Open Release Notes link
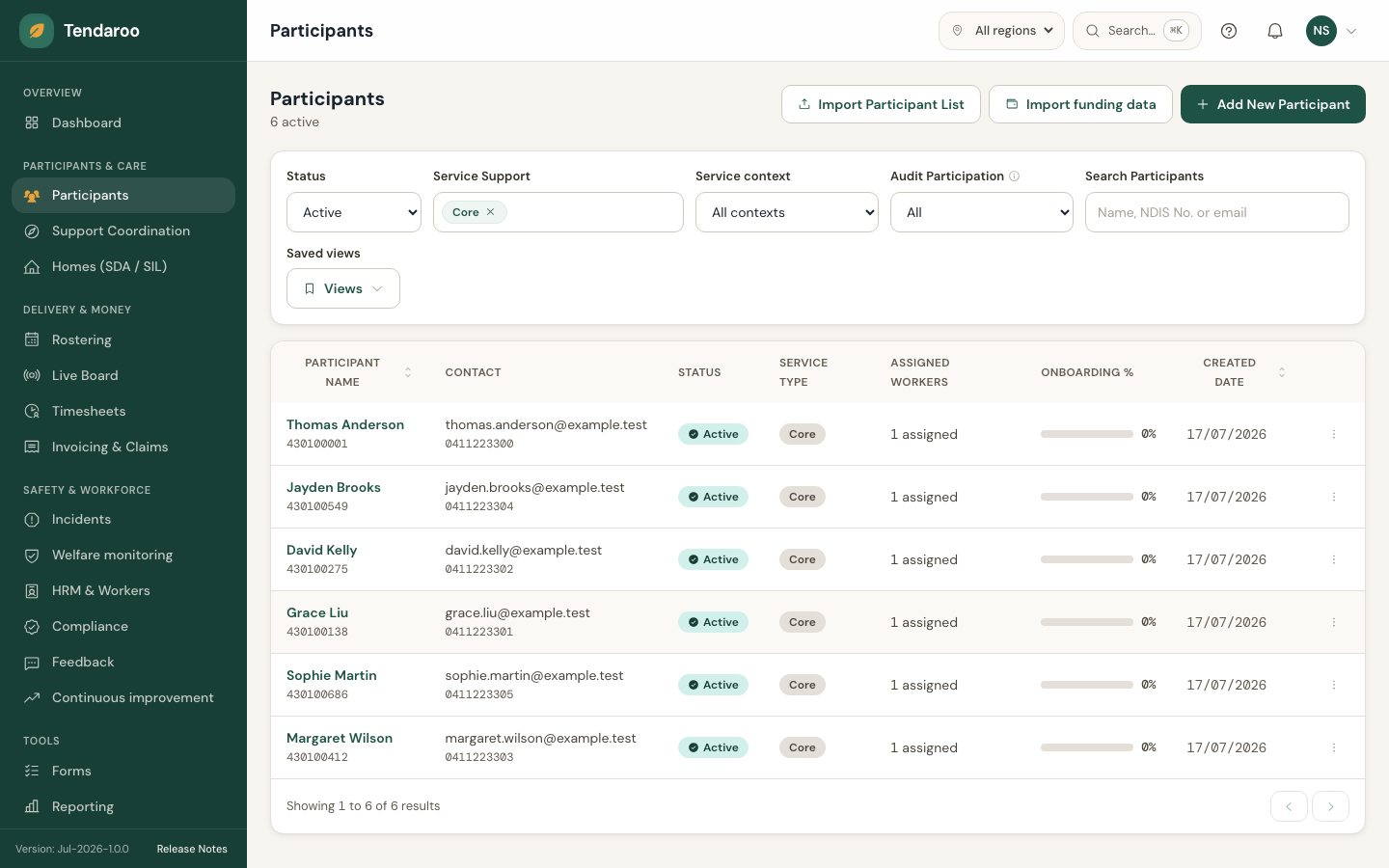The width and height of the screenshot is (1389, 868). pos(192,849)
